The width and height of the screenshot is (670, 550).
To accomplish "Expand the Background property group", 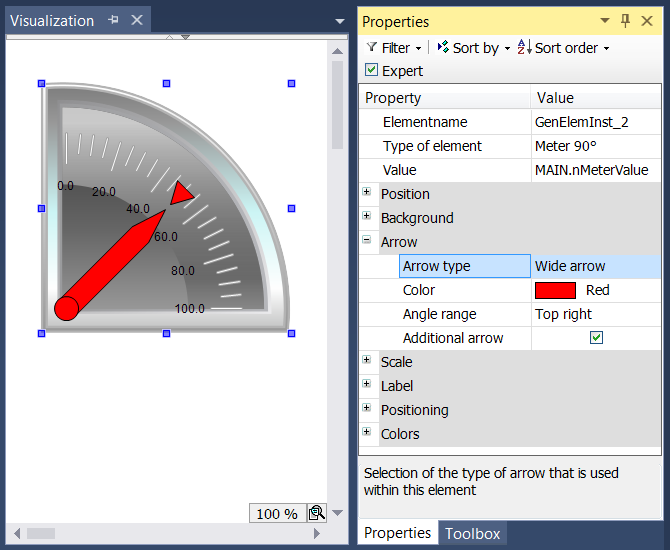I will [x=367, y=215].
